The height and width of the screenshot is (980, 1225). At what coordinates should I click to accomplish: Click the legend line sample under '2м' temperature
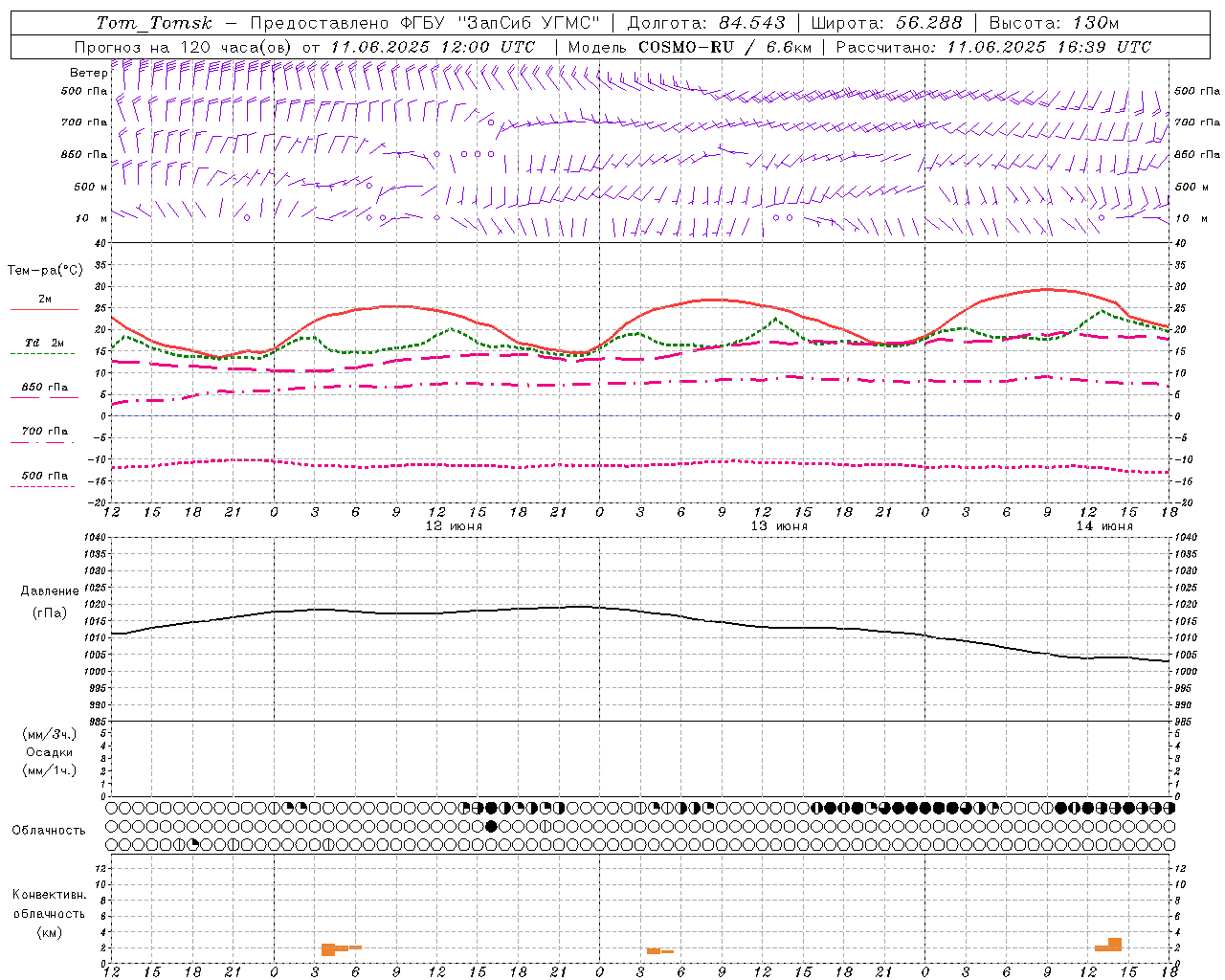(x=43, y=310)
